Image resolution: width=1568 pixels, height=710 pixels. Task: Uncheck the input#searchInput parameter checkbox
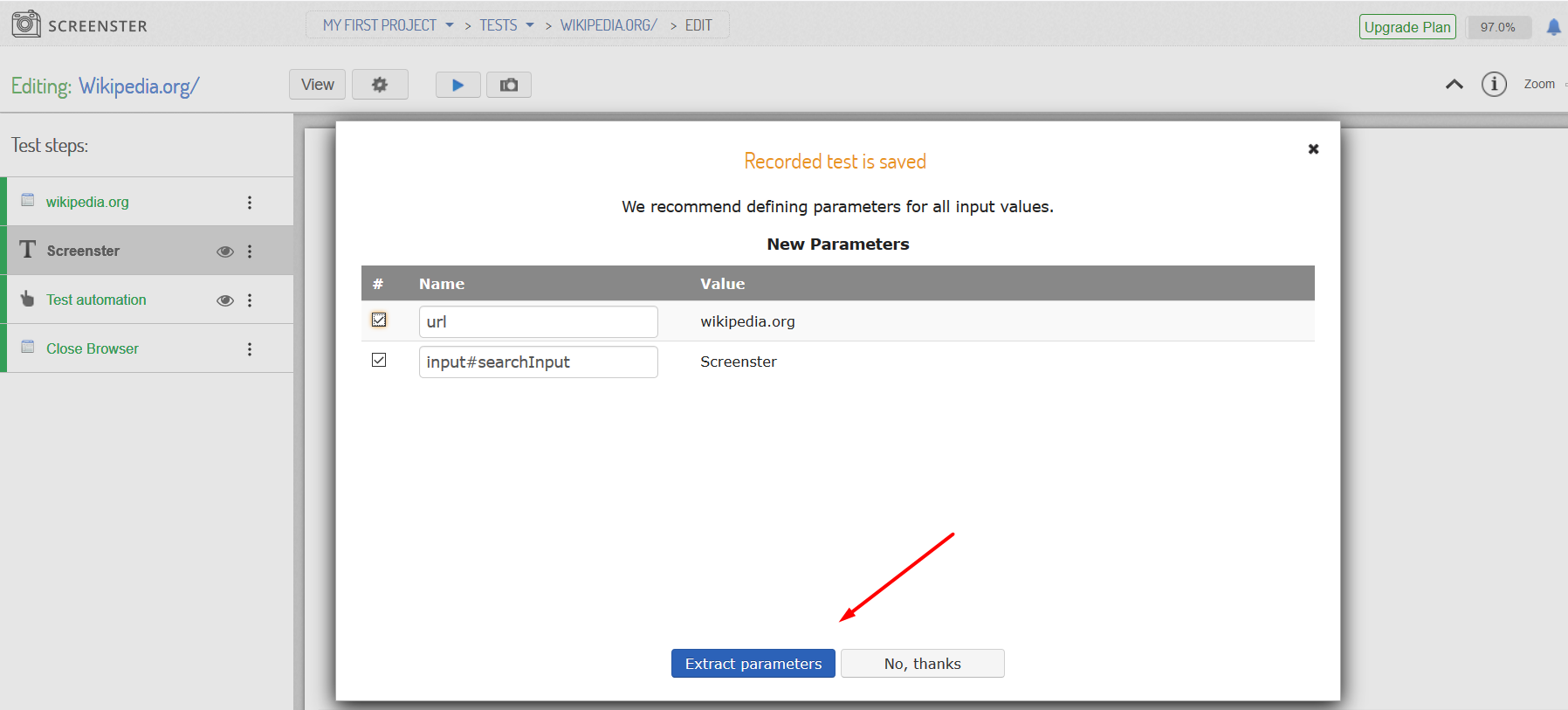379,360
